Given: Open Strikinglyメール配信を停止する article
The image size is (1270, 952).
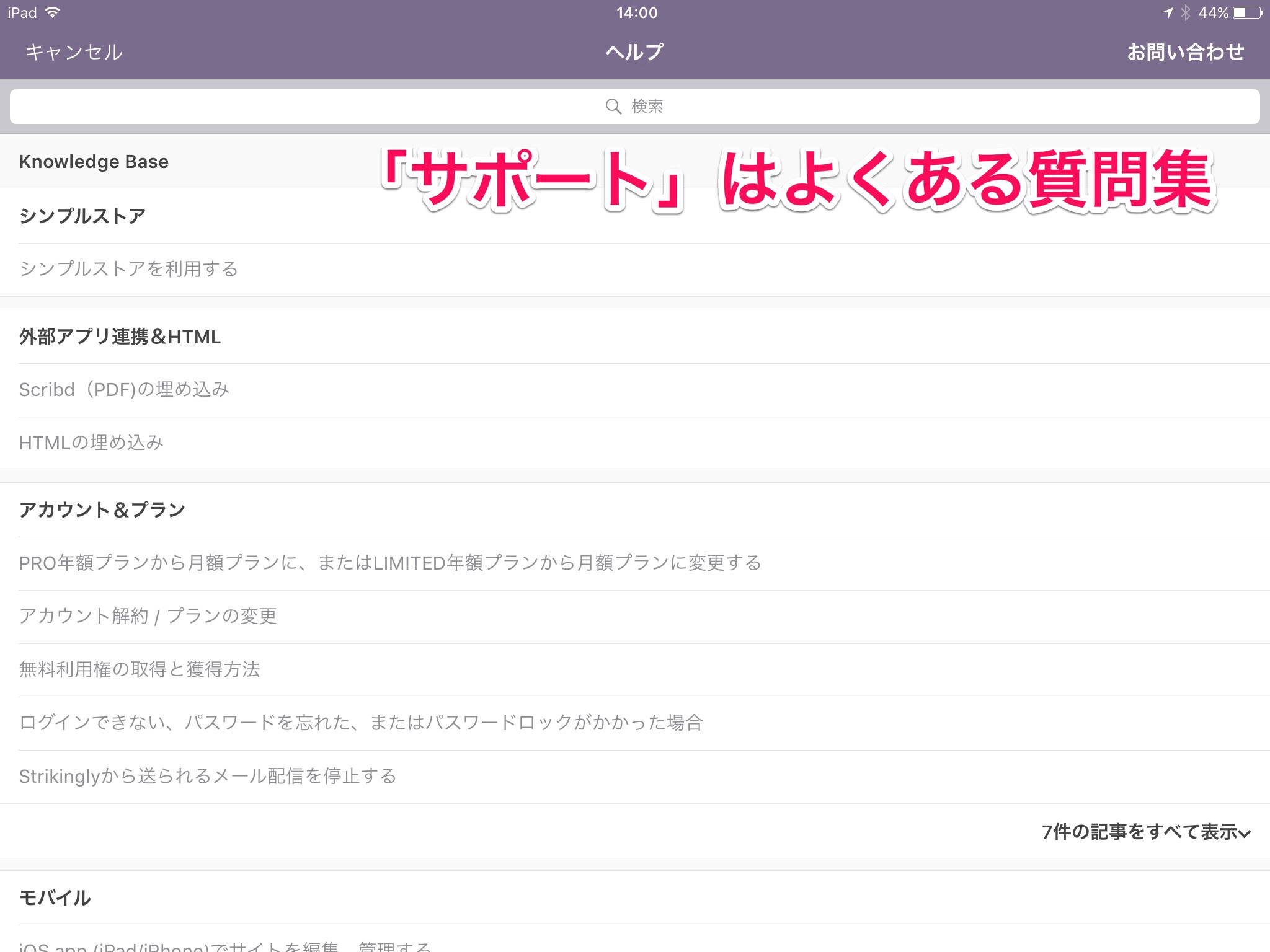Looking at the screenshot, I should pyautogui.click(x=207, y=776).
